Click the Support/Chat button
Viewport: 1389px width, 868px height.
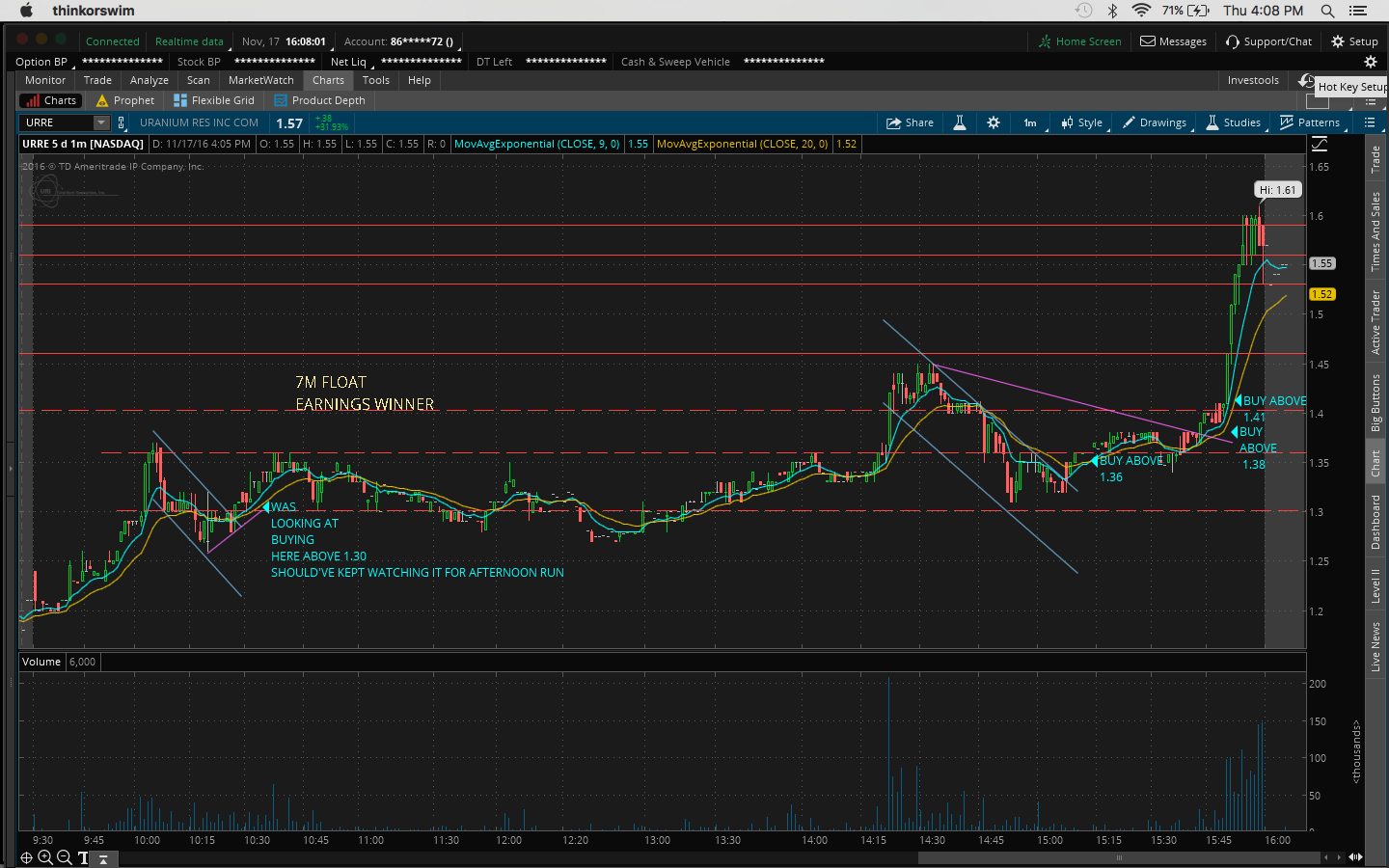(1268, 41)
